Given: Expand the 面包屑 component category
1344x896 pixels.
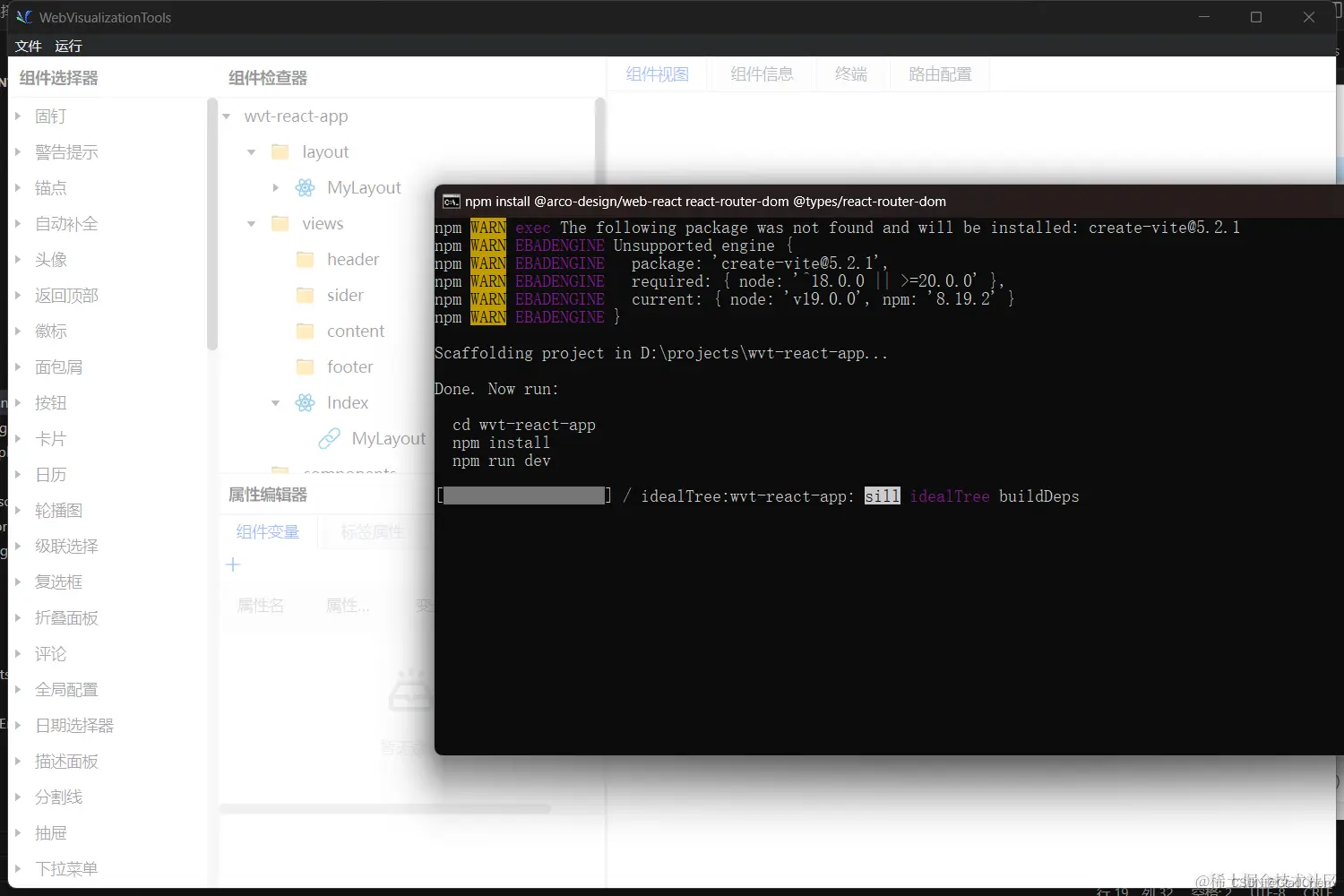Looking at the screenshot, I should [17, 366].
